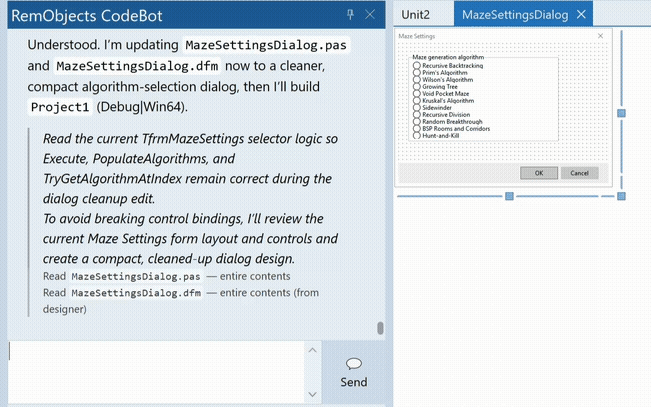Pin the RemObjects CodeBot panel
The height and width of the screenshot is (407, 651).
click(x=350, y=15)
